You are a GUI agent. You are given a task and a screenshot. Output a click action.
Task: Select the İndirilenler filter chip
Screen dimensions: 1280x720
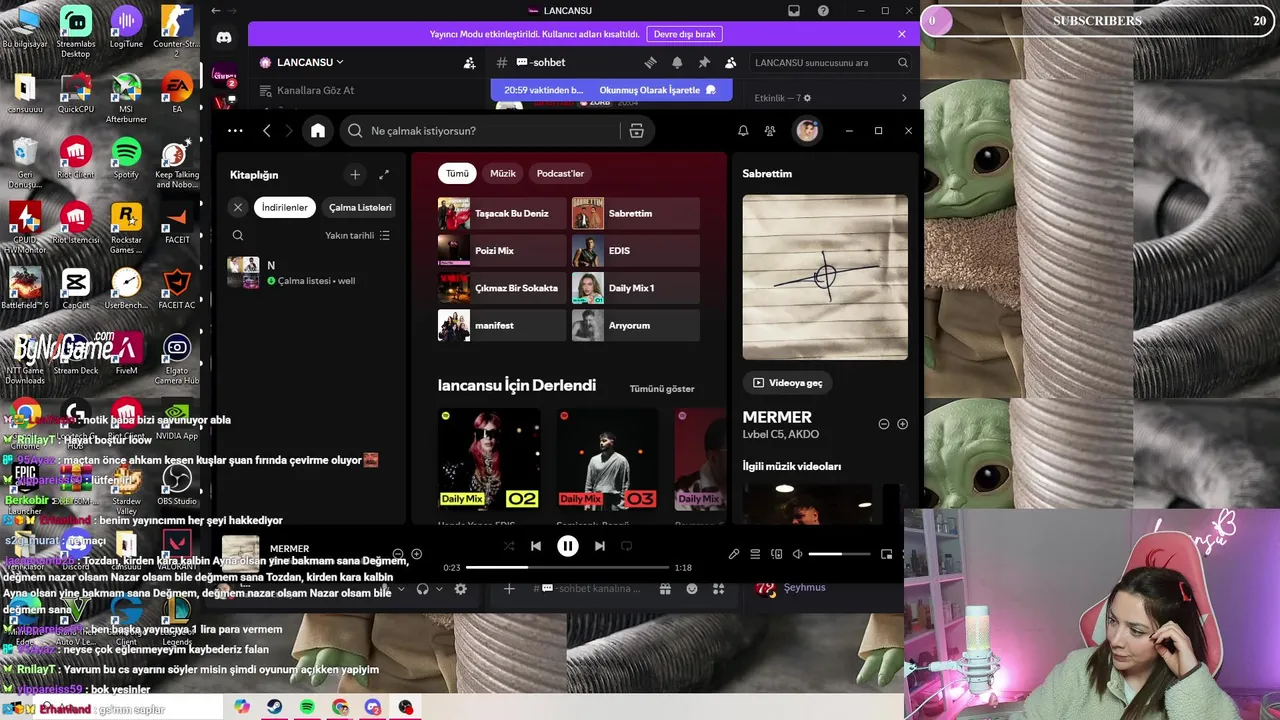tap(285, 207)
